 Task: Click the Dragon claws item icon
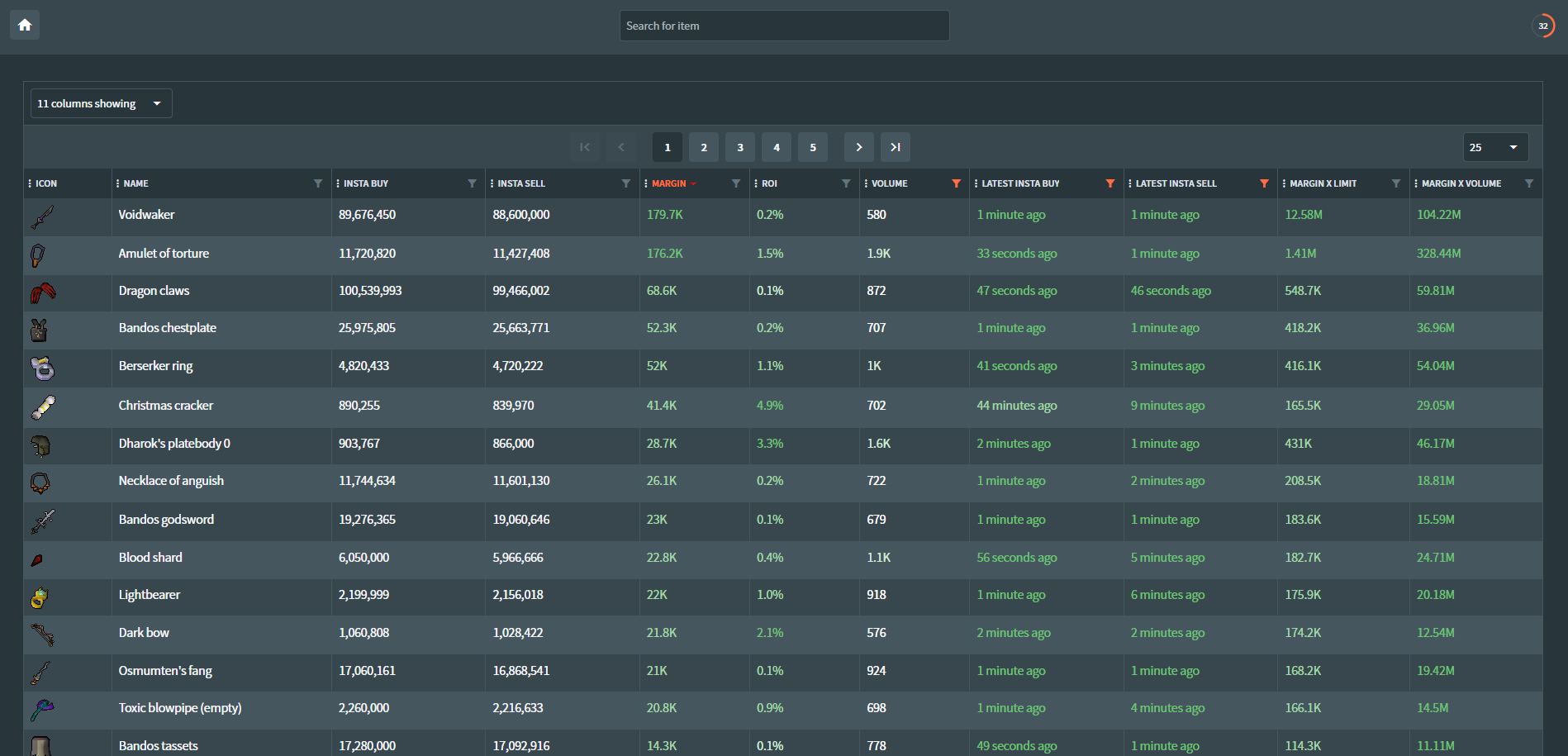[x=43, y=292]
